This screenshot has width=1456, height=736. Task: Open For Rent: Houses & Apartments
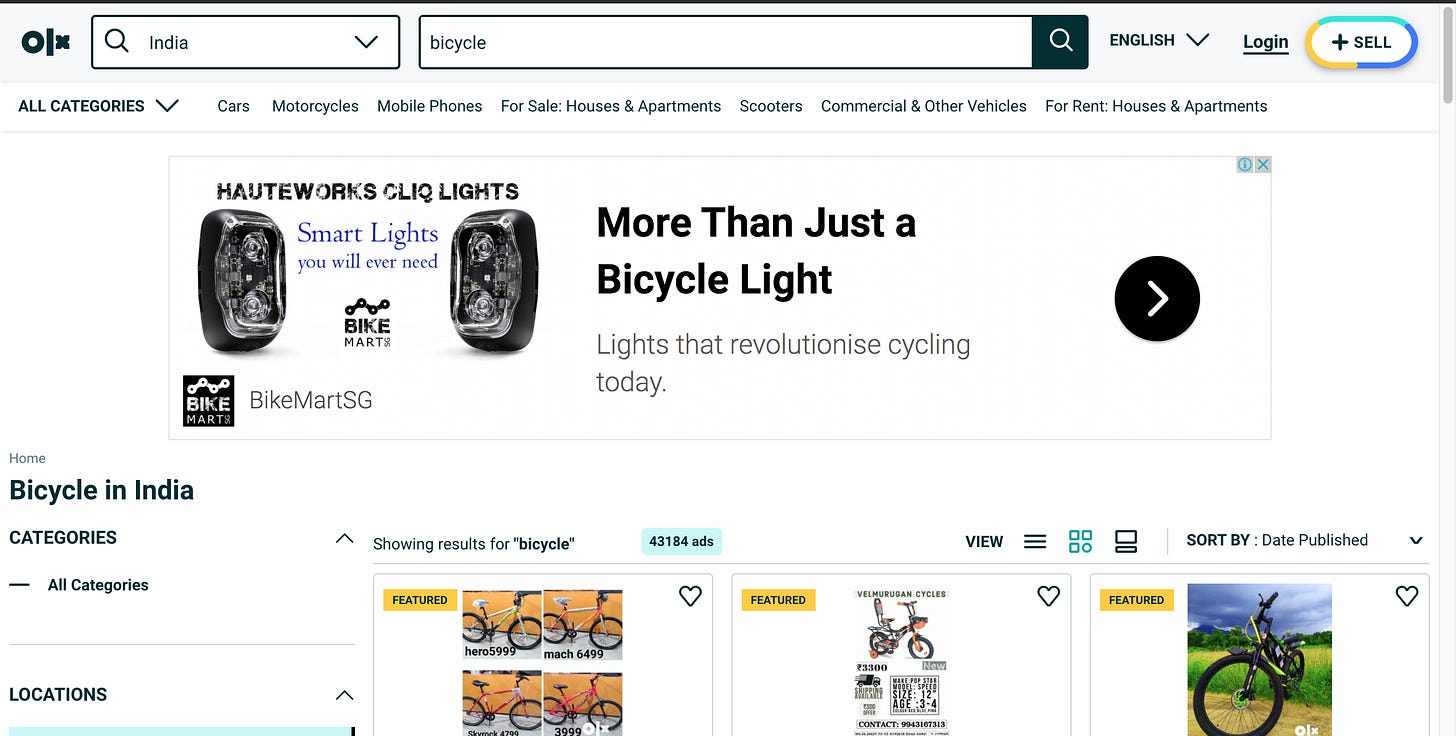tap(1156, 106)
